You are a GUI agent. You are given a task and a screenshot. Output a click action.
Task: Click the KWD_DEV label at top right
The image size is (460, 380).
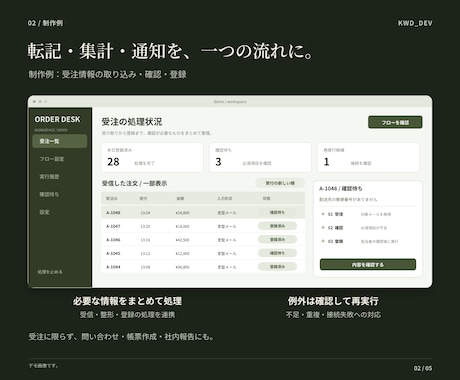(x=415, y=23)
